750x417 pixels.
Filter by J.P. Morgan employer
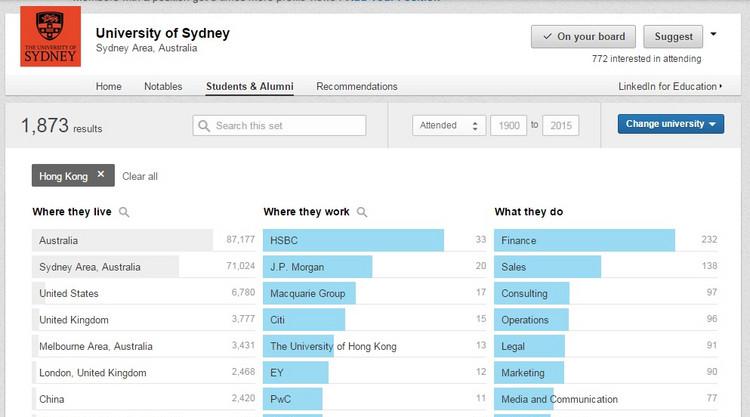(375, 266)
